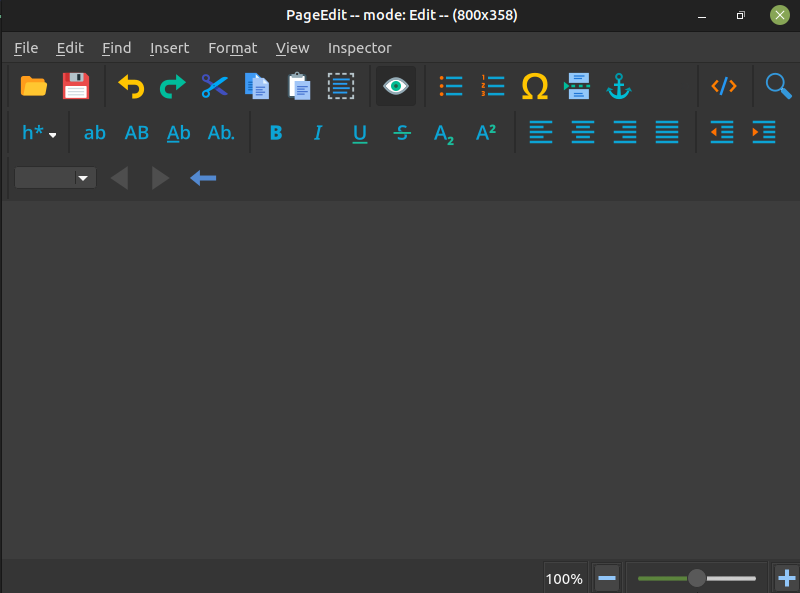Open the Format menu
This screenshot has height=593, width=800.
[x=233, y=48]
